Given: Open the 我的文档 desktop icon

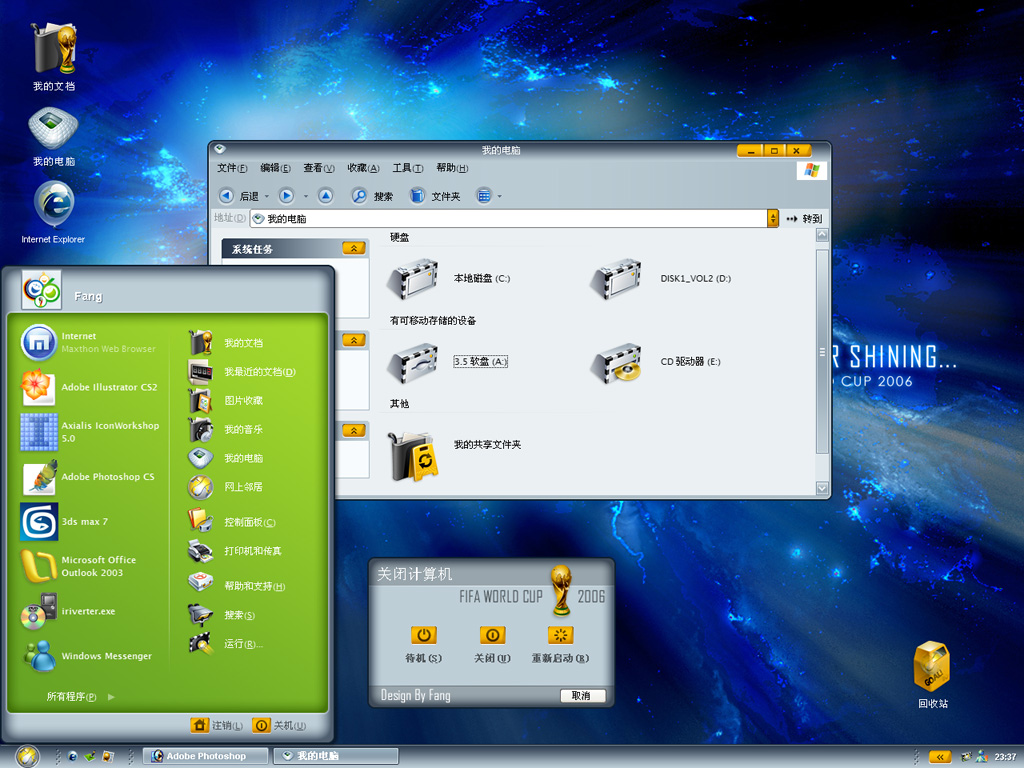Looking at the screenshot, I should coord(54,57).
